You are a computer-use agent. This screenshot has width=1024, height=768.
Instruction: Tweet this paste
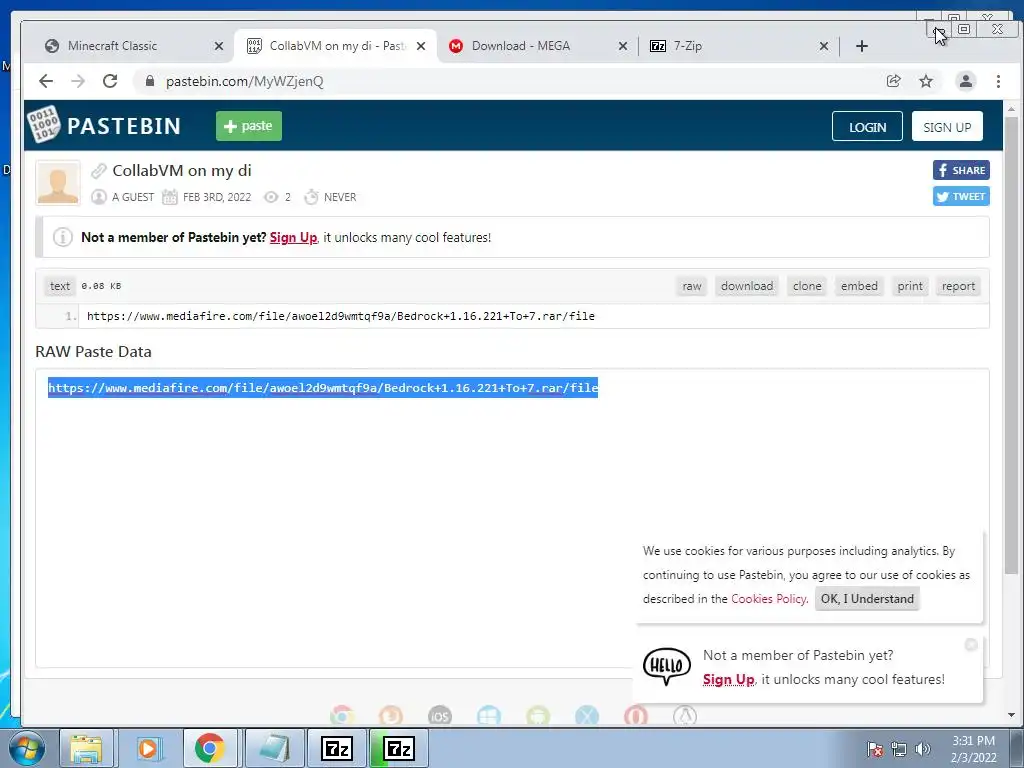961,196
